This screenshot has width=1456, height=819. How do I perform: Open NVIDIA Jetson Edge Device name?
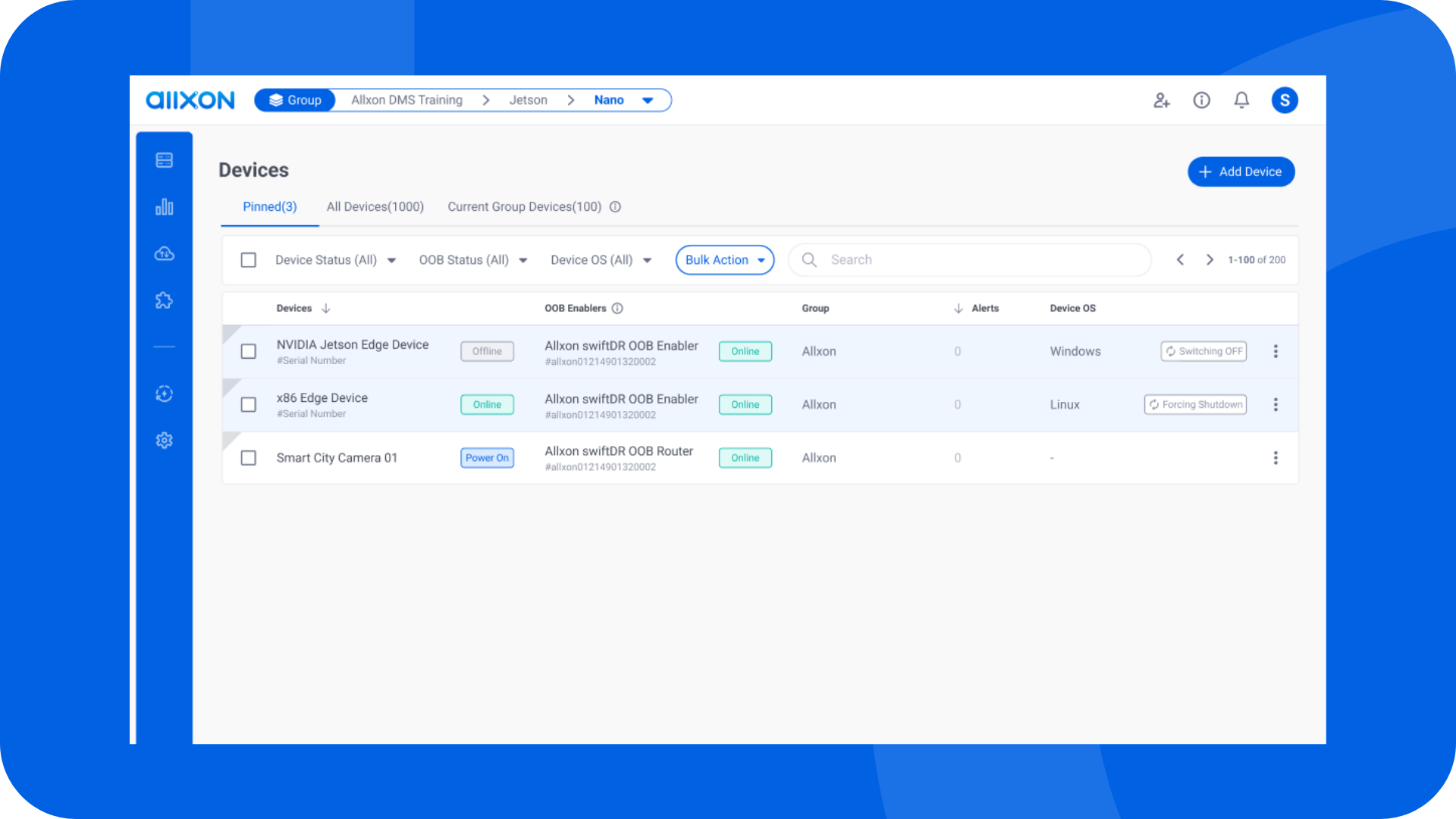(353, 345)
